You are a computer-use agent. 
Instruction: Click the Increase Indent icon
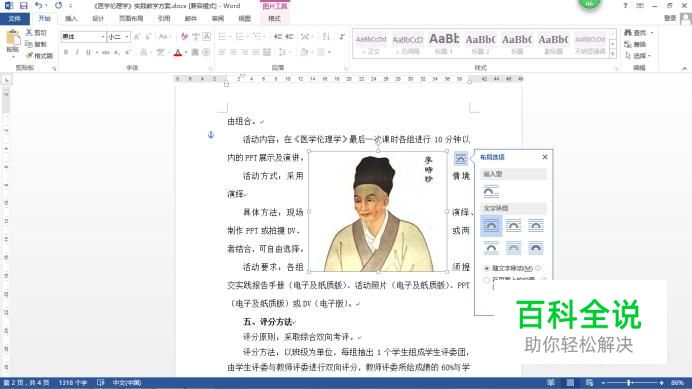pos(290,37)
